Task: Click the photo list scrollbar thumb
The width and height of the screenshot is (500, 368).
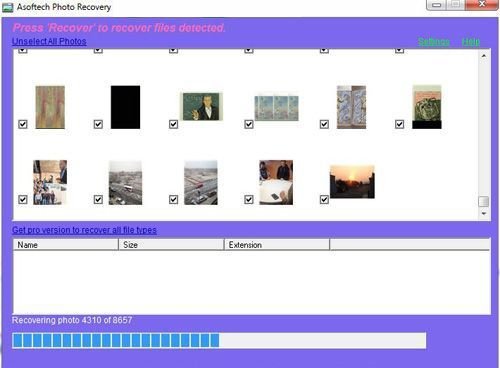Action: [484, 201]
